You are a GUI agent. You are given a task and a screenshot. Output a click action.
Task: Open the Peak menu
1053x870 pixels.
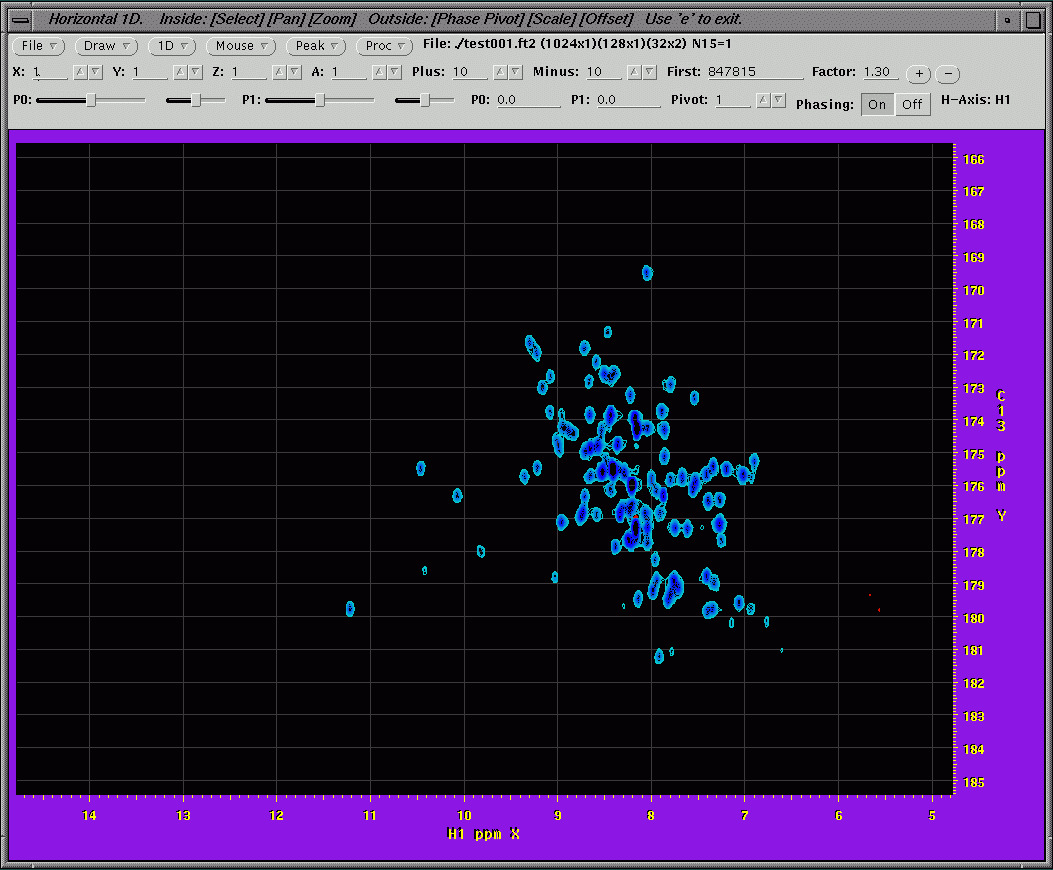[x=316, y=46]
